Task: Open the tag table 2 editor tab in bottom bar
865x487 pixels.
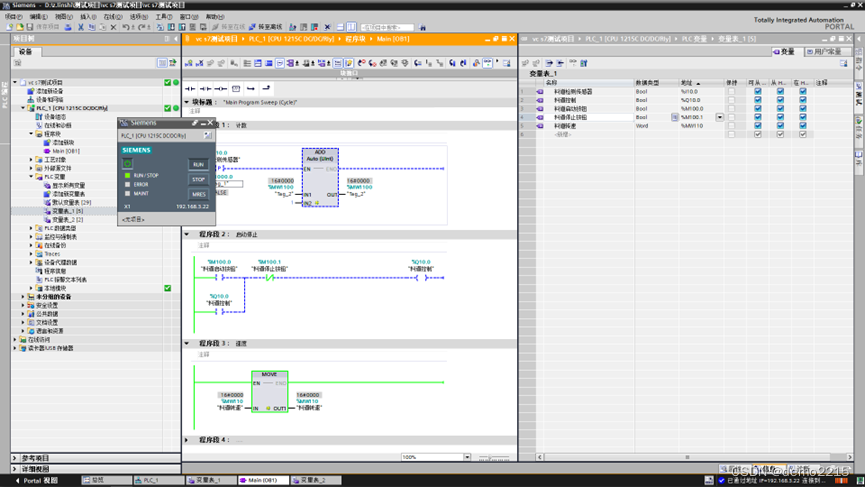Action: [x=316, y=480]
